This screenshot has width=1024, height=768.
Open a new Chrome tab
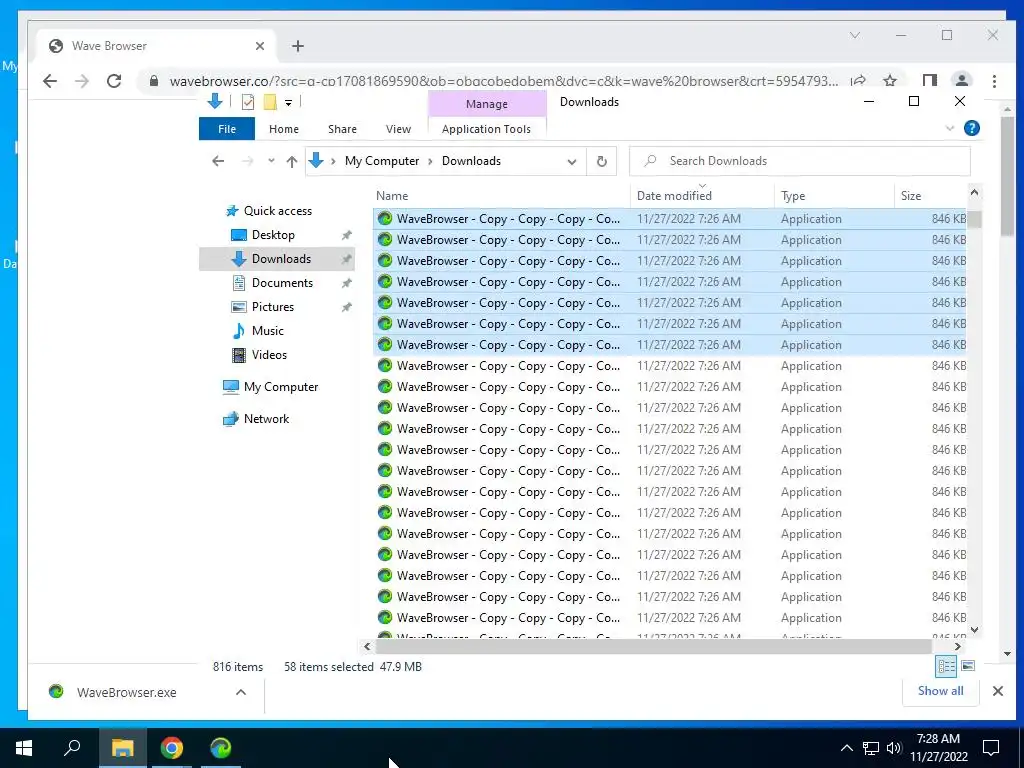(298, 46)
